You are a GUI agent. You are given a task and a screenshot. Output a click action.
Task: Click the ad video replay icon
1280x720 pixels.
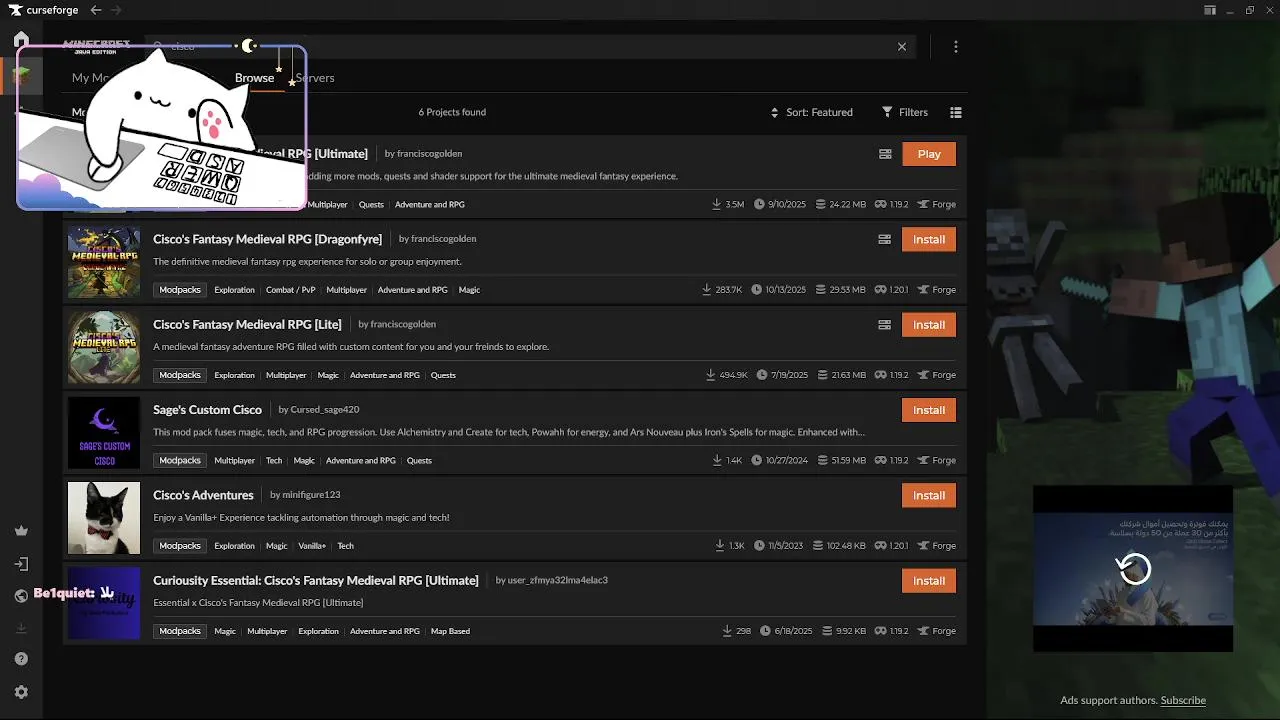pyautogui.click(x=1133, y=569)
